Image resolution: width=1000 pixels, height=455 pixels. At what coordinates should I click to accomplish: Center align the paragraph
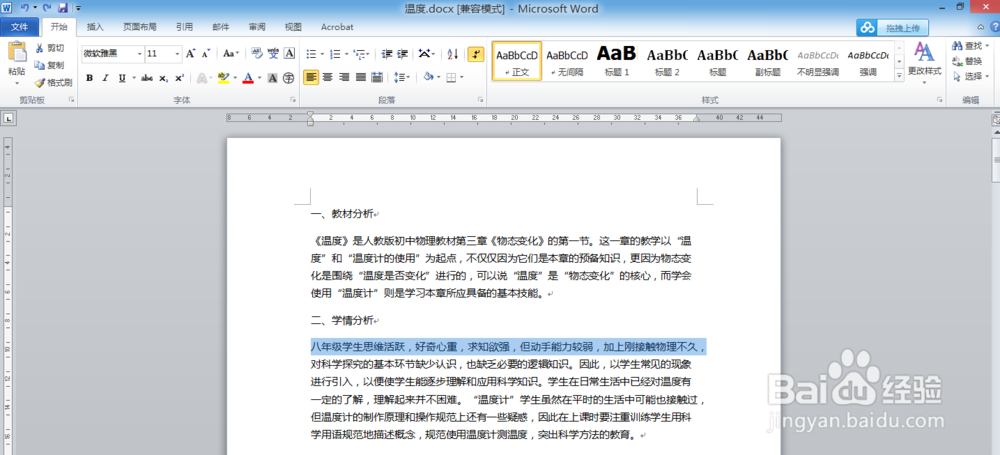click(328, 77)
